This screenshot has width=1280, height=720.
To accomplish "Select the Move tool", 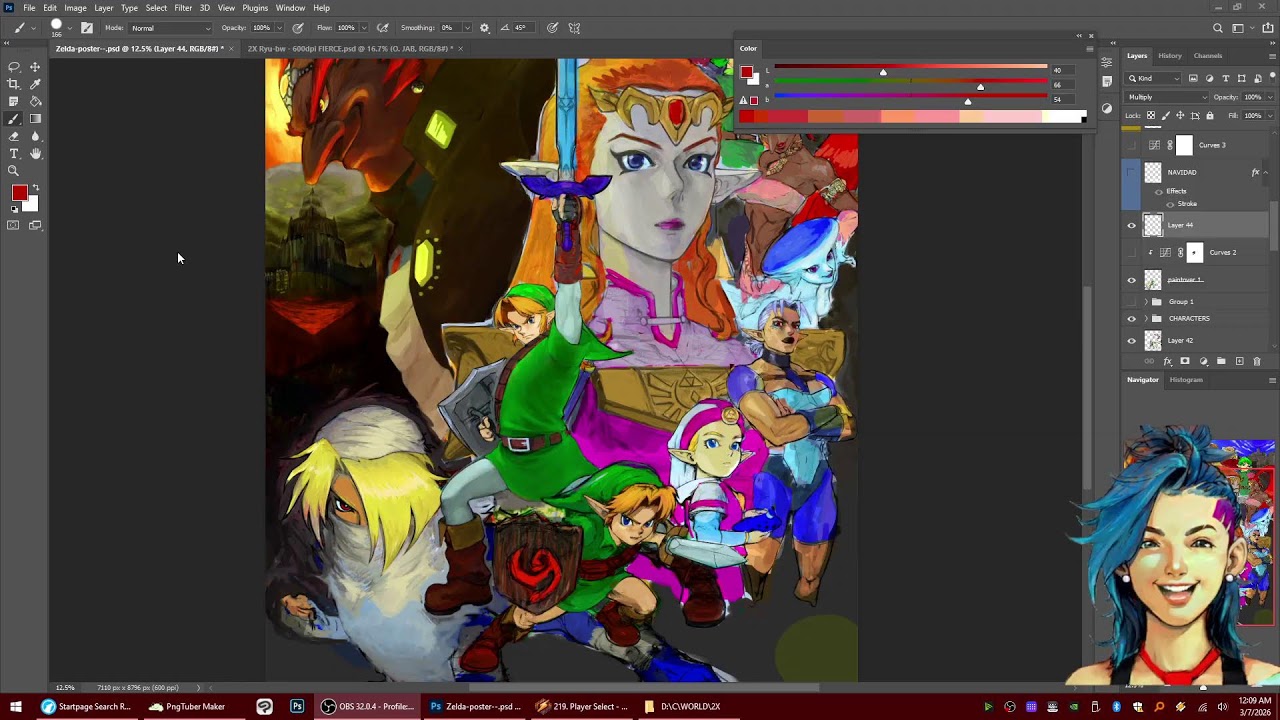I will (36, 67).
